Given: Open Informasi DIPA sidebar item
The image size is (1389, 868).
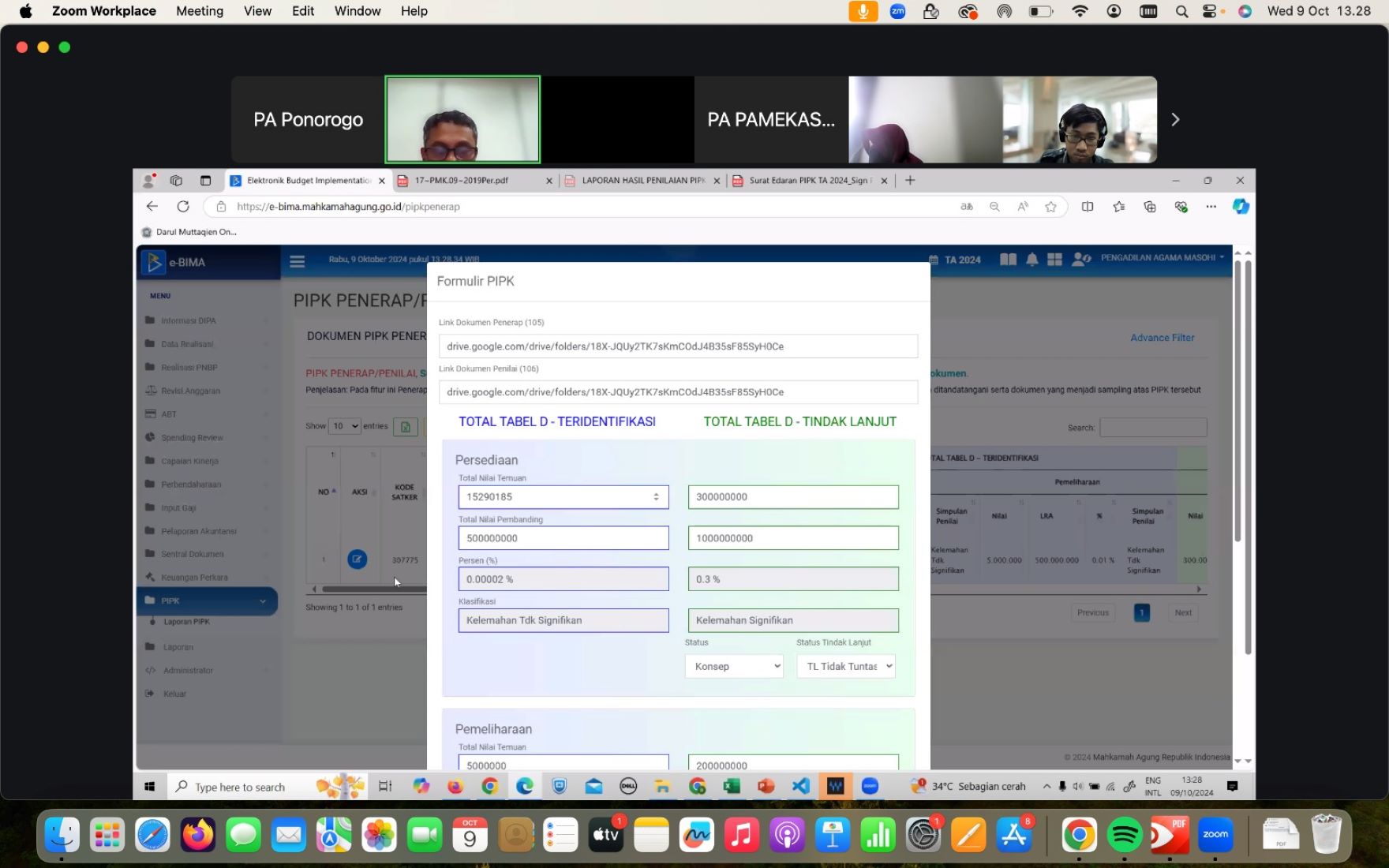Looking at the screenshot, I should (x=189, y=320).
